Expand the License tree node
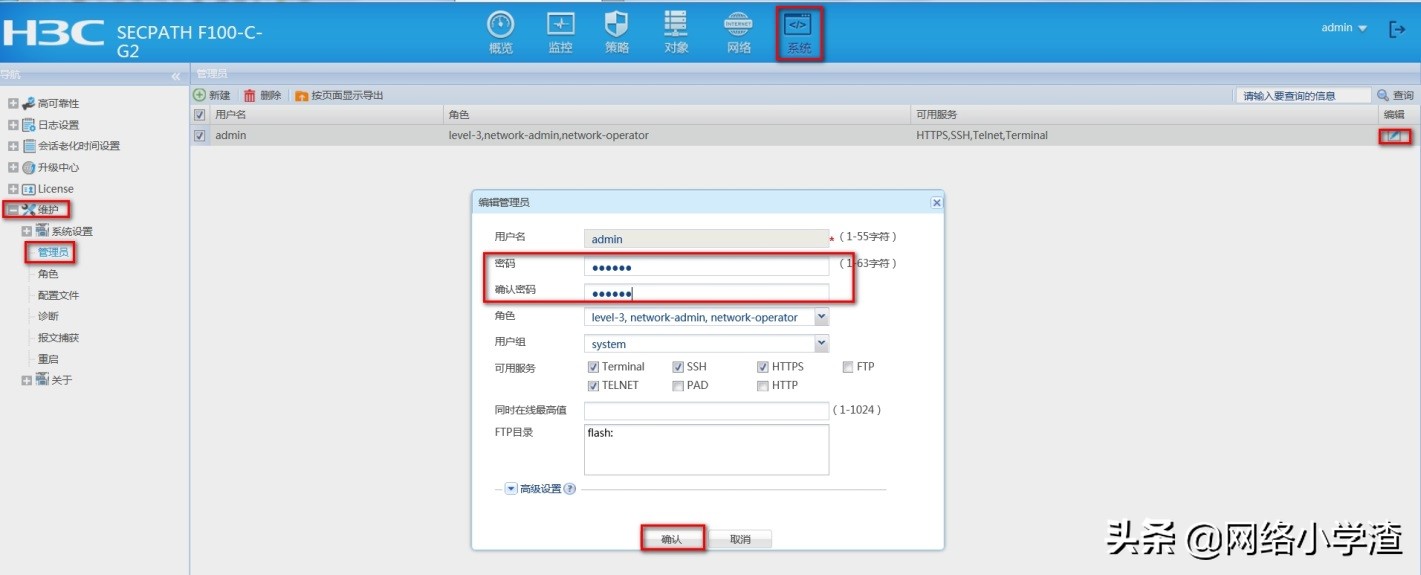This screenshot has width=1421, height=575. [x=13, y=189]
